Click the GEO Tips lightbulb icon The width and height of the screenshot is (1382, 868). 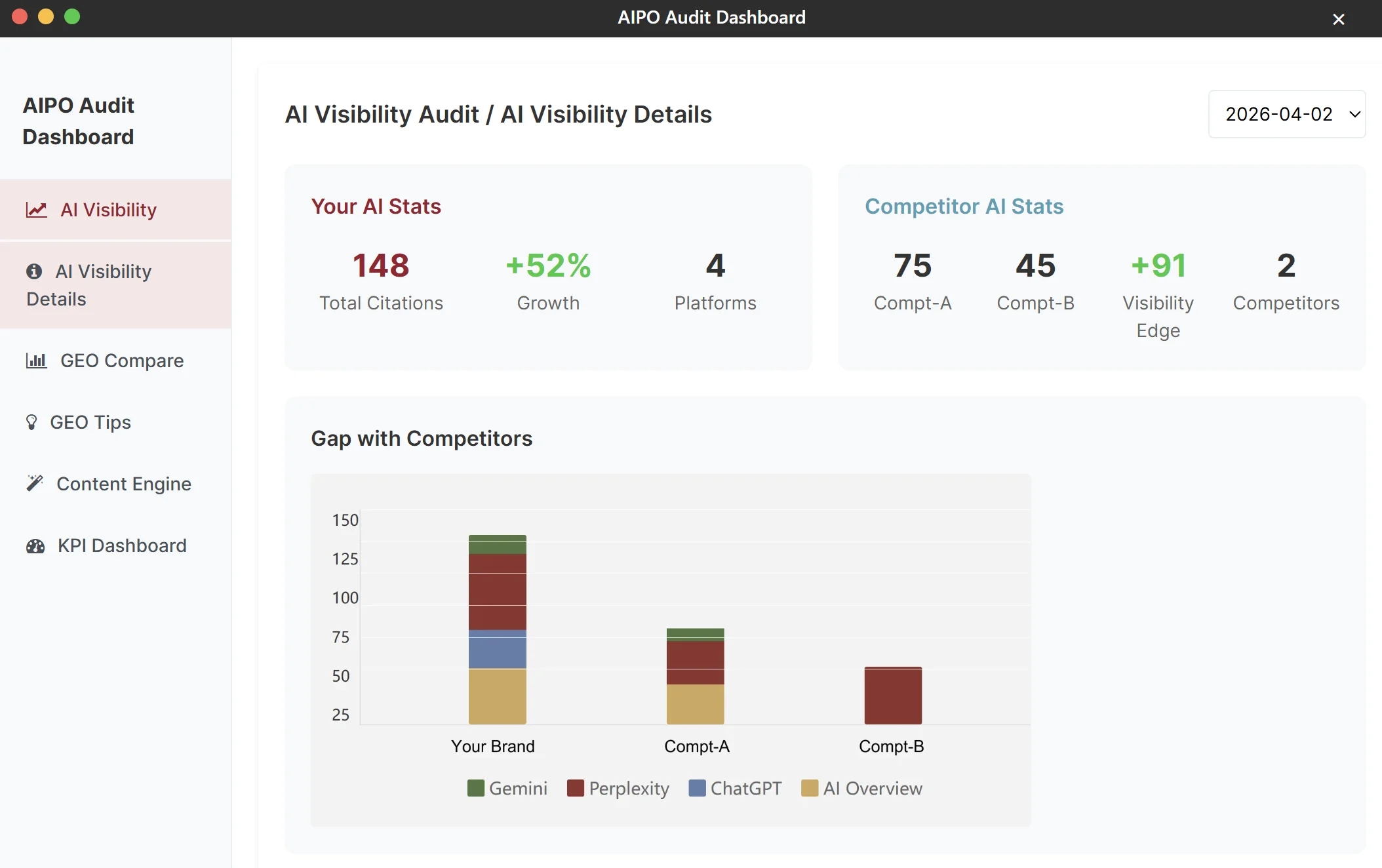(31, 422)
